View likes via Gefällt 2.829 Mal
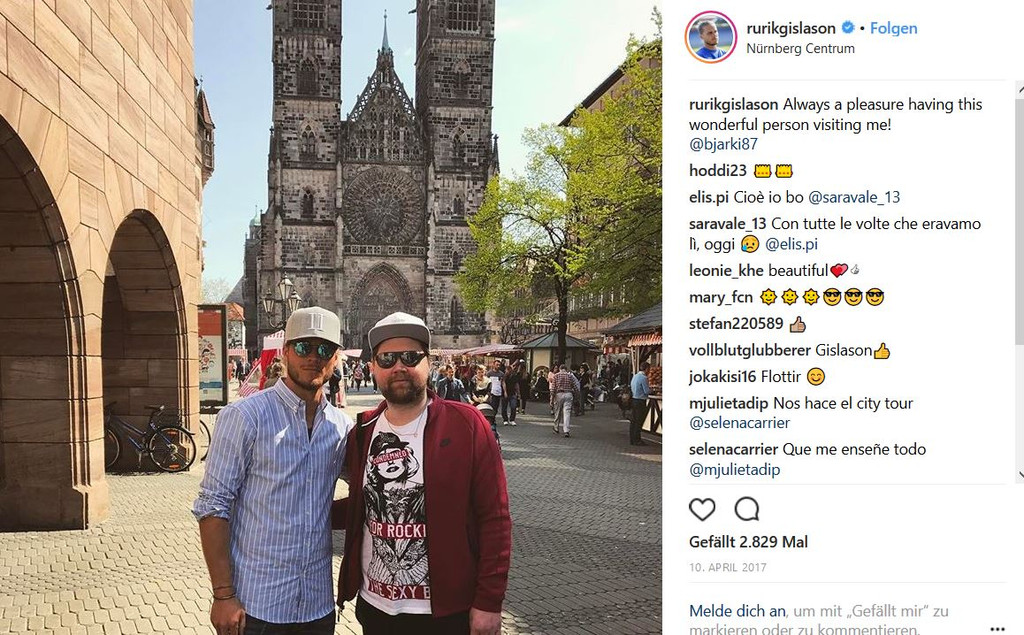 click(x=748, y=542)
